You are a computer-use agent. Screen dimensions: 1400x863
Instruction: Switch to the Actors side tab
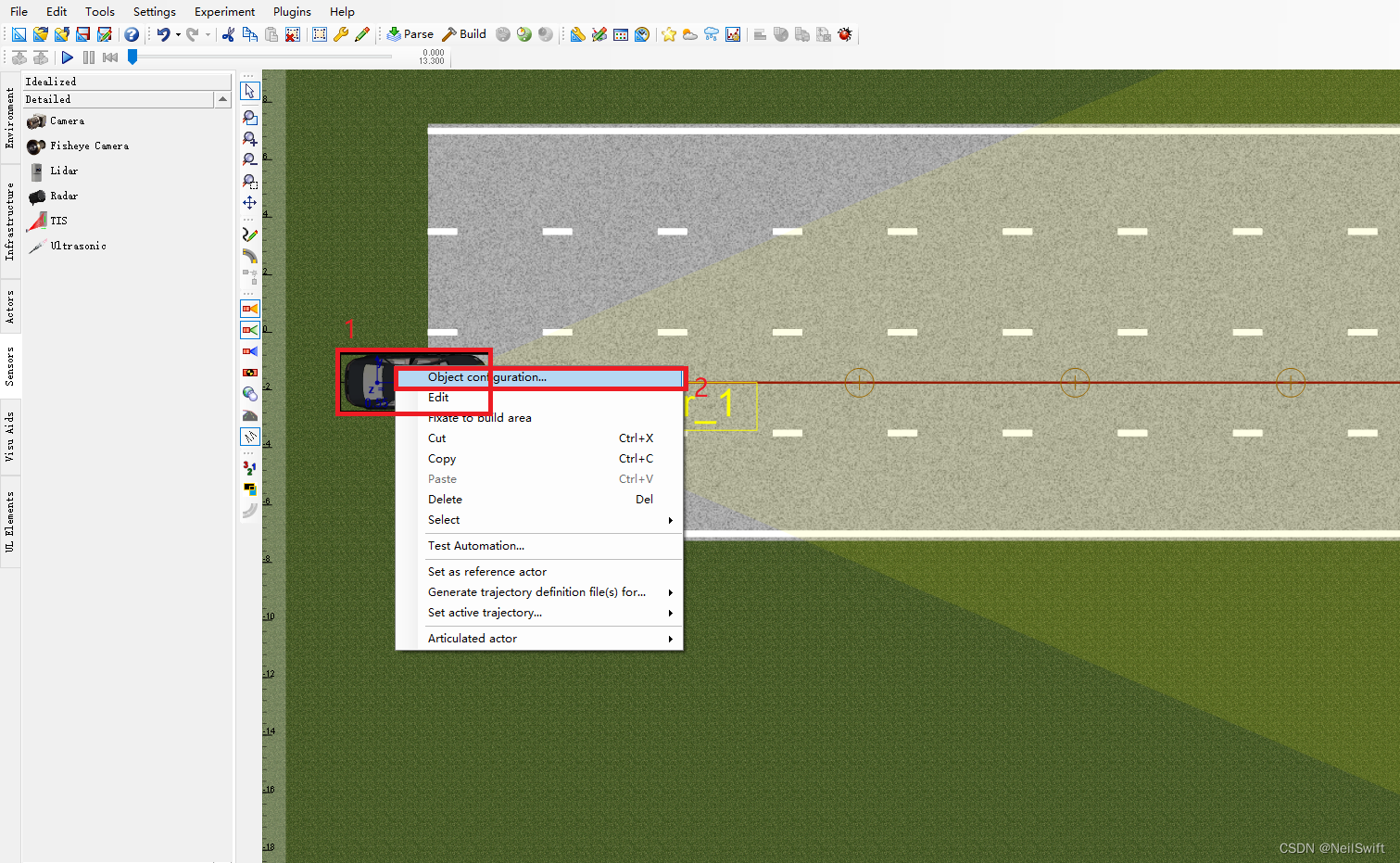pyautogui.click(x=10, y=306)
